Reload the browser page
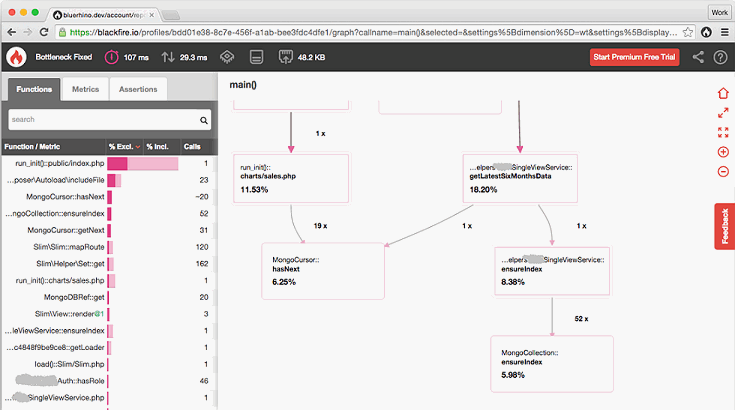The width and height of the screenshot is (735, 410). [44, 32]
